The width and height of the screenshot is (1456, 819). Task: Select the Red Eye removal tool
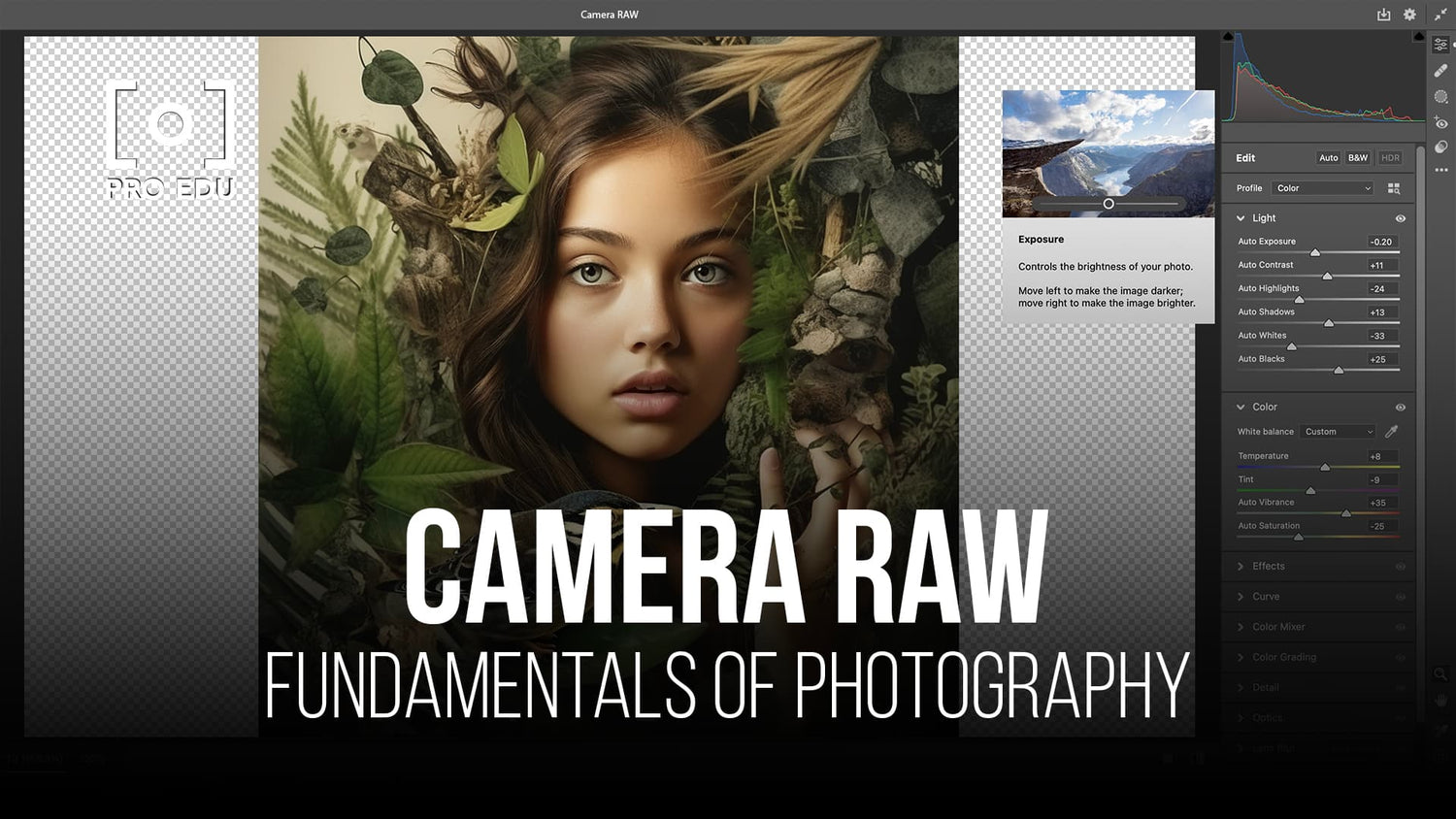(x=1440, y=122)
